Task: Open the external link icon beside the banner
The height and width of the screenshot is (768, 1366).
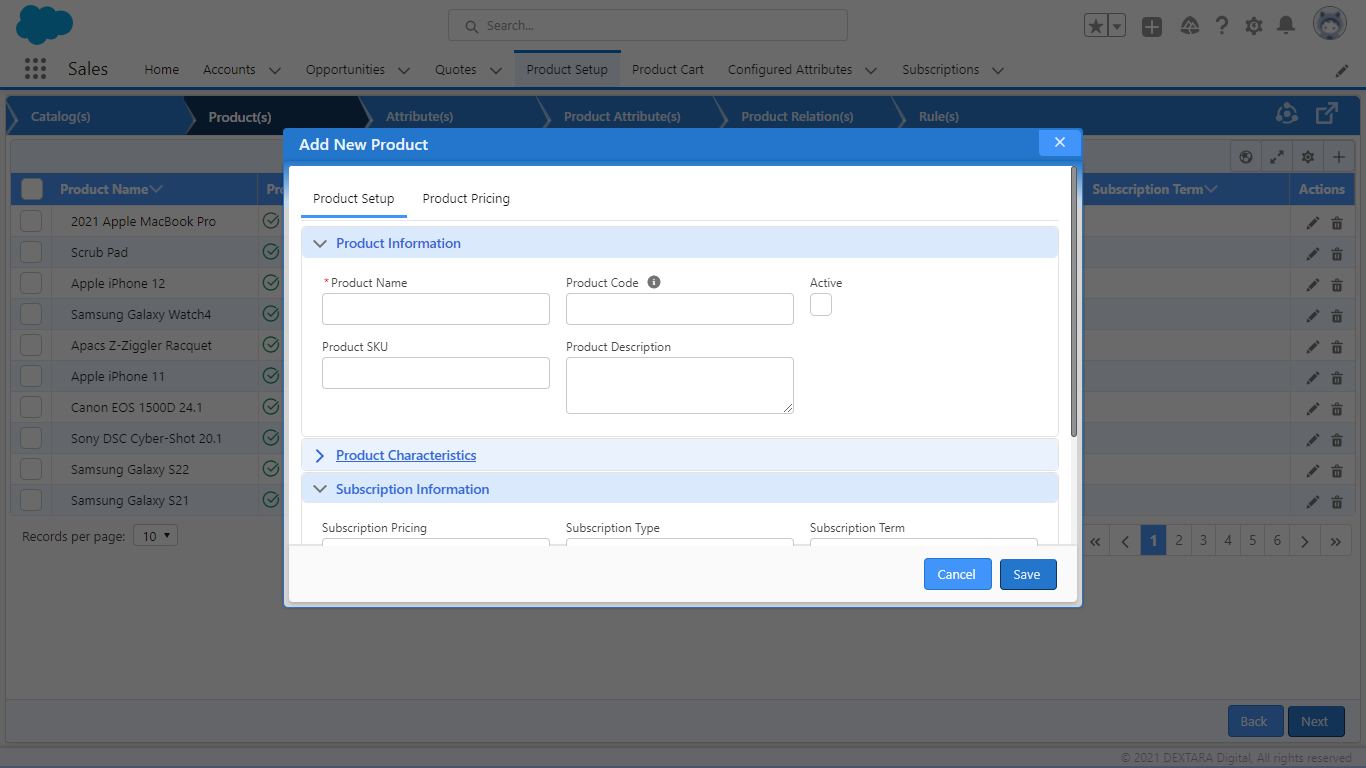Action: click(x=1326, y=114)
